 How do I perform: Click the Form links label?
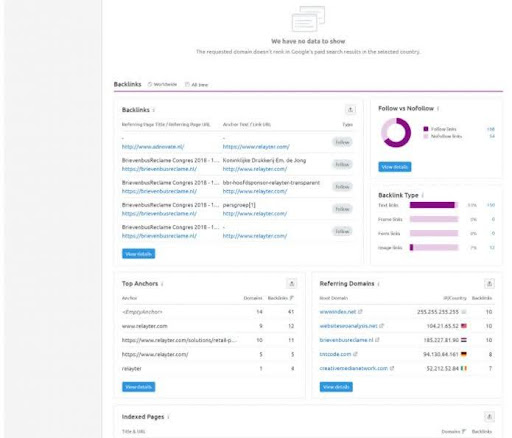coord(389,233)
